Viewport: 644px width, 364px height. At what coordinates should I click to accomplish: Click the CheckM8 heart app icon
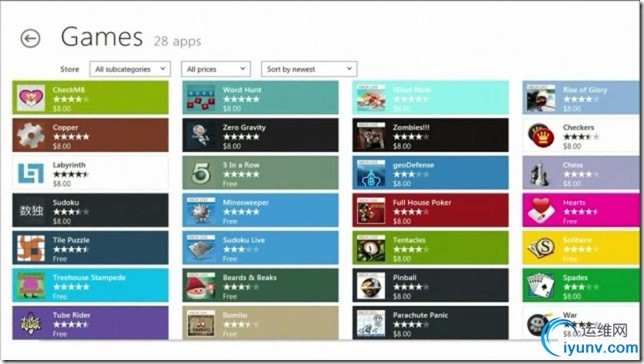tap(31, 98)
